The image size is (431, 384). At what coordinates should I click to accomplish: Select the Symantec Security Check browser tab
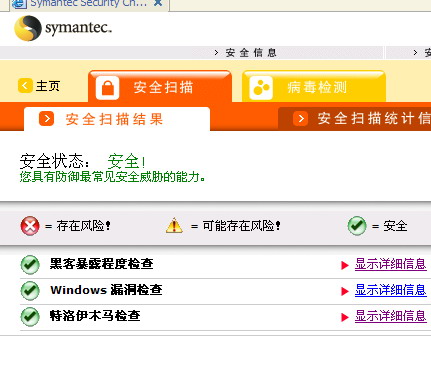coord(89,4)
